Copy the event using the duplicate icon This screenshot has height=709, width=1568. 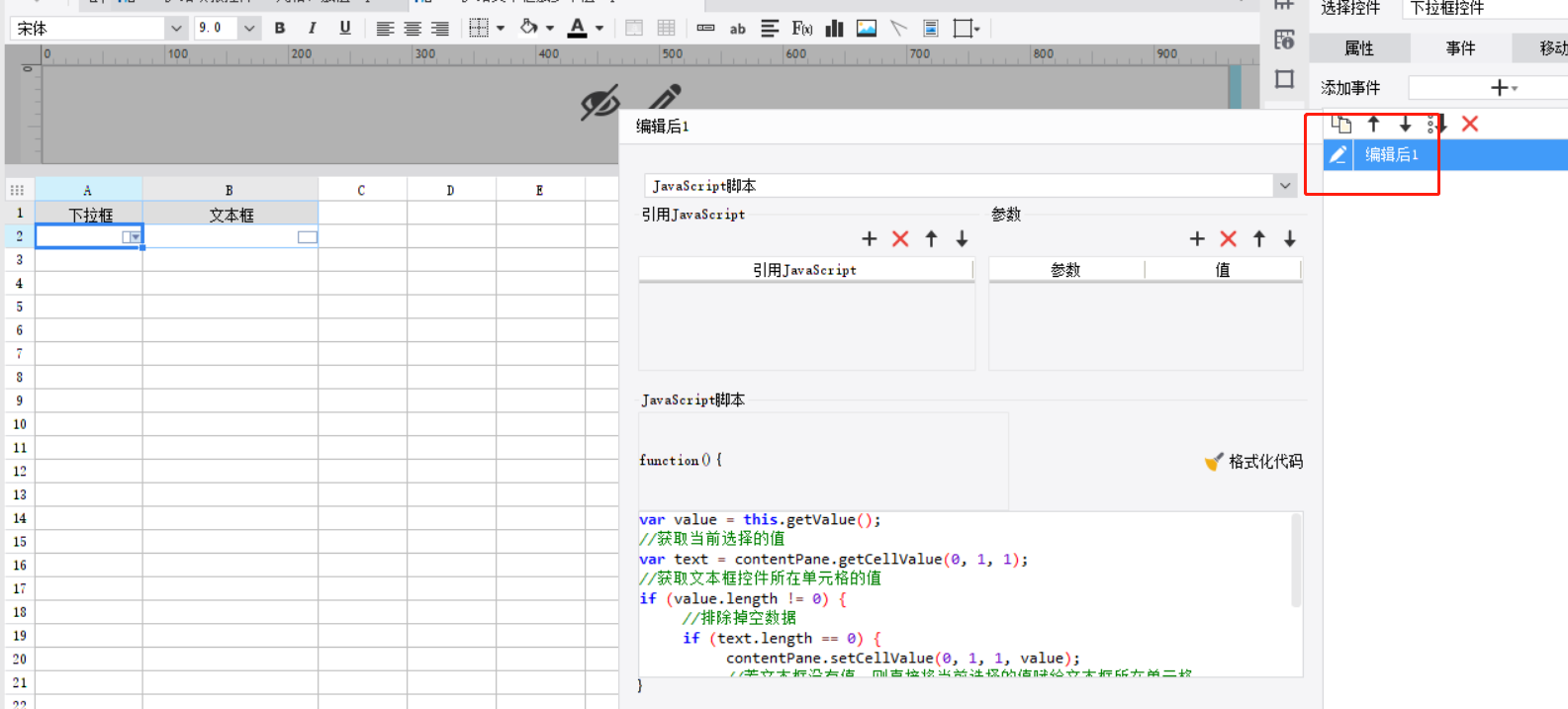coord(1340,124)
